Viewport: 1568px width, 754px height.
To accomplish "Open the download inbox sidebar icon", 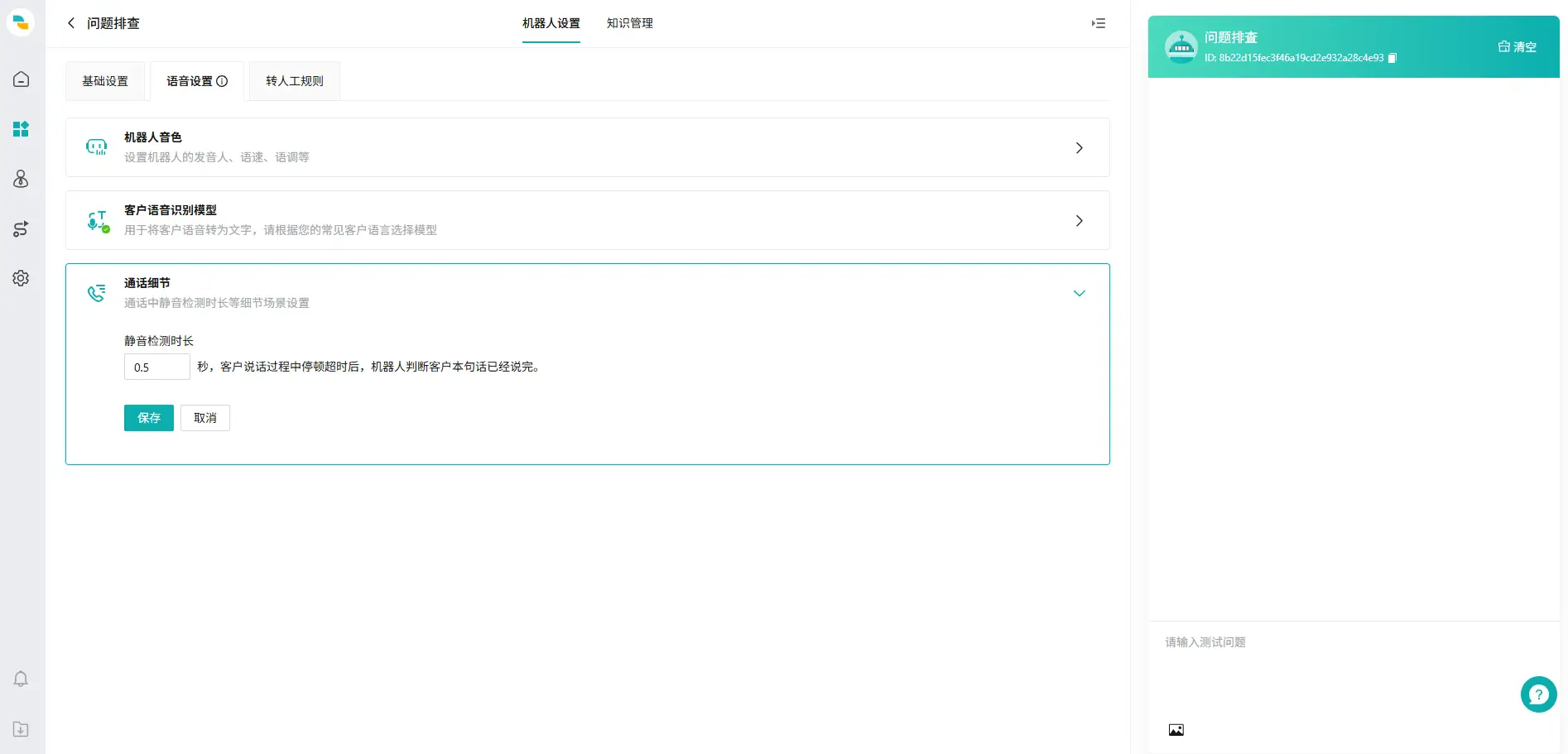I will point(22,729).
